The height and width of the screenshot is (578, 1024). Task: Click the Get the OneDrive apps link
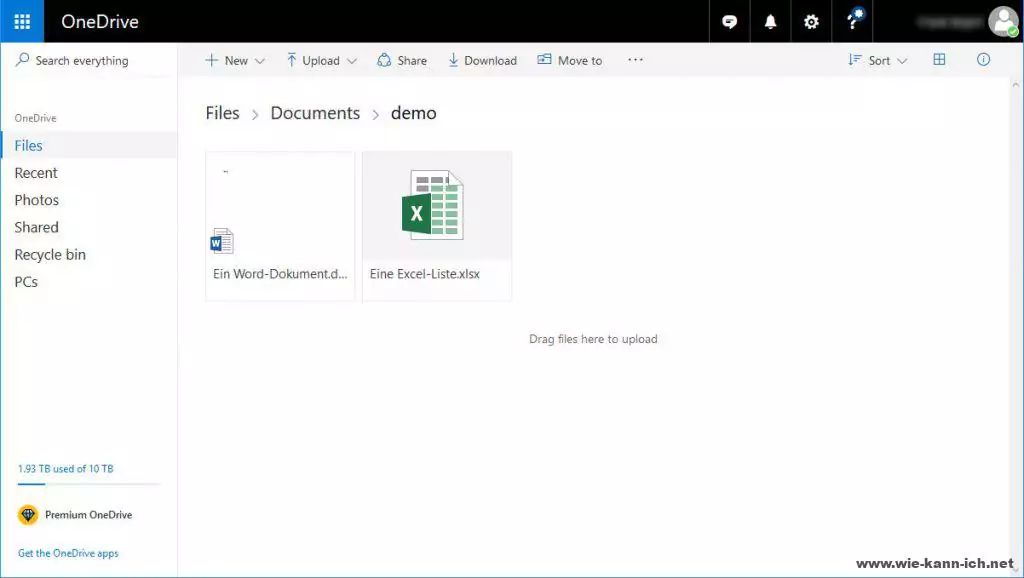(x=68, y=553)
